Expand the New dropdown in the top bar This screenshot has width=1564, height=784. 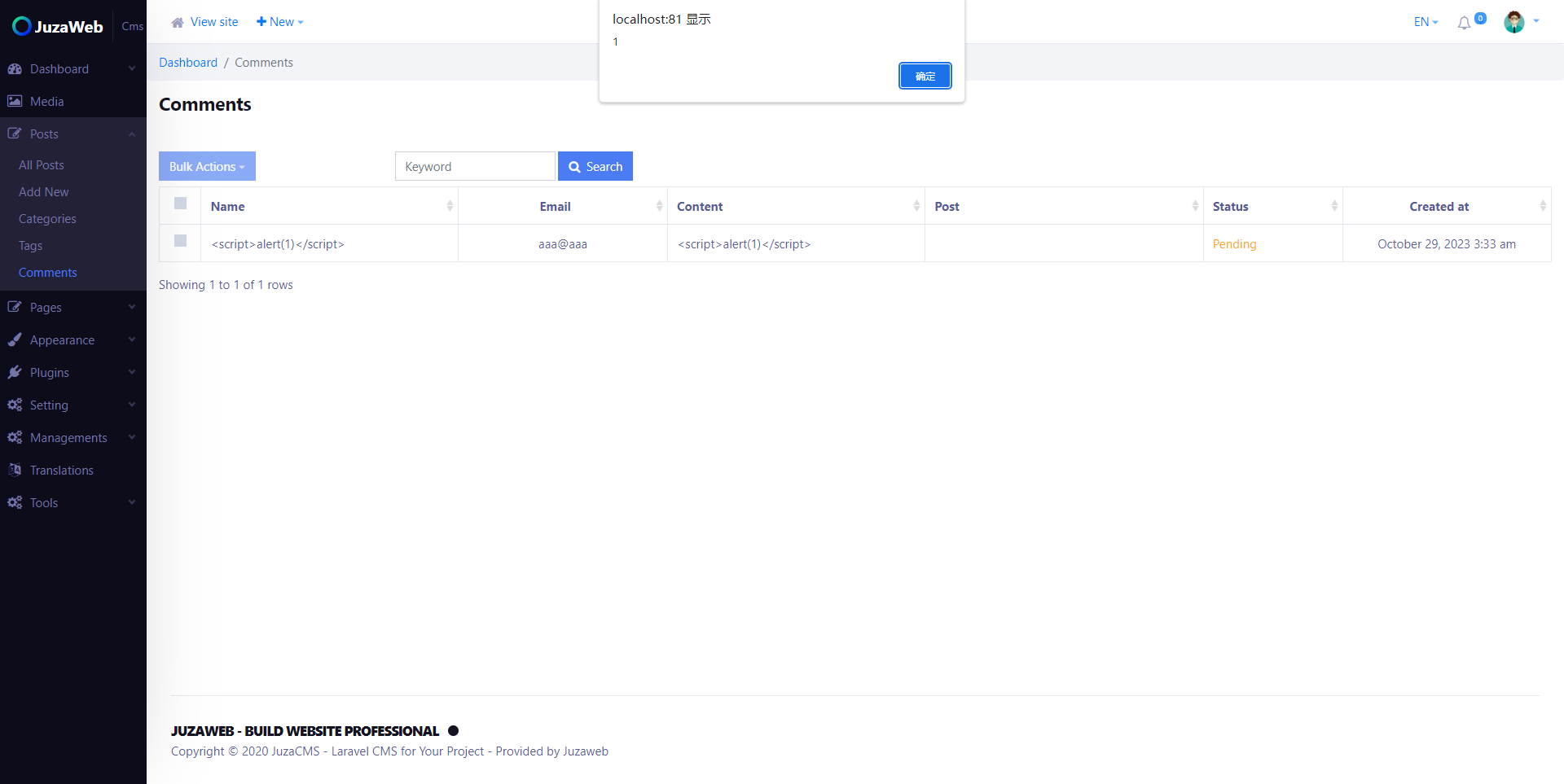(x=279, y=21)
